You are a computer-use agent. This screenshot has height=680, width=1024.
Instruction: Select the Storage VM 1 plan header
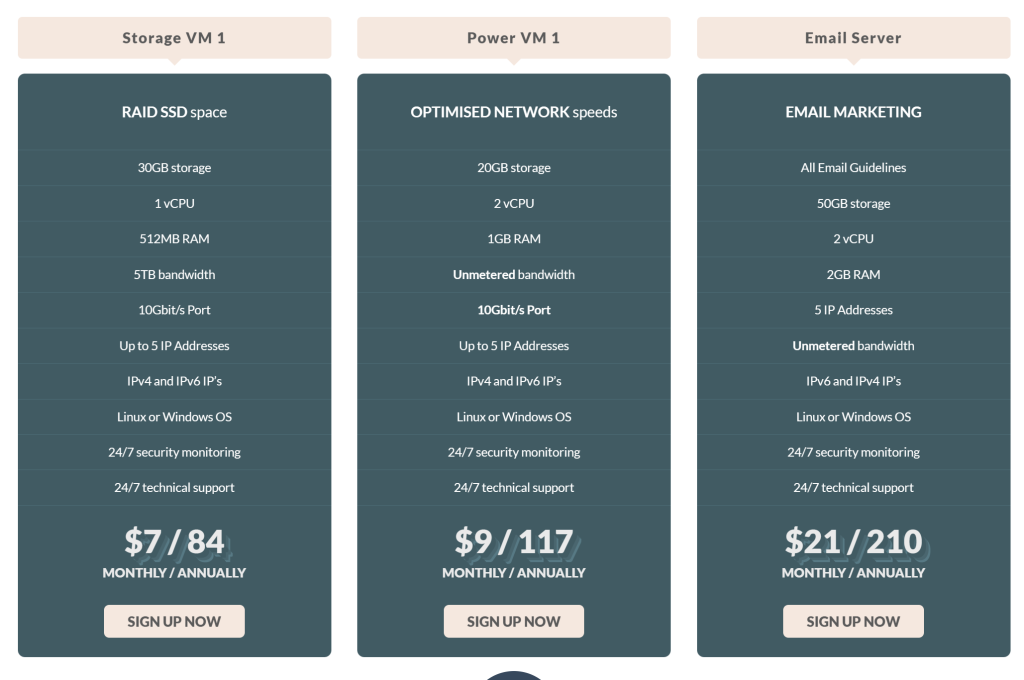click(174, 38)
